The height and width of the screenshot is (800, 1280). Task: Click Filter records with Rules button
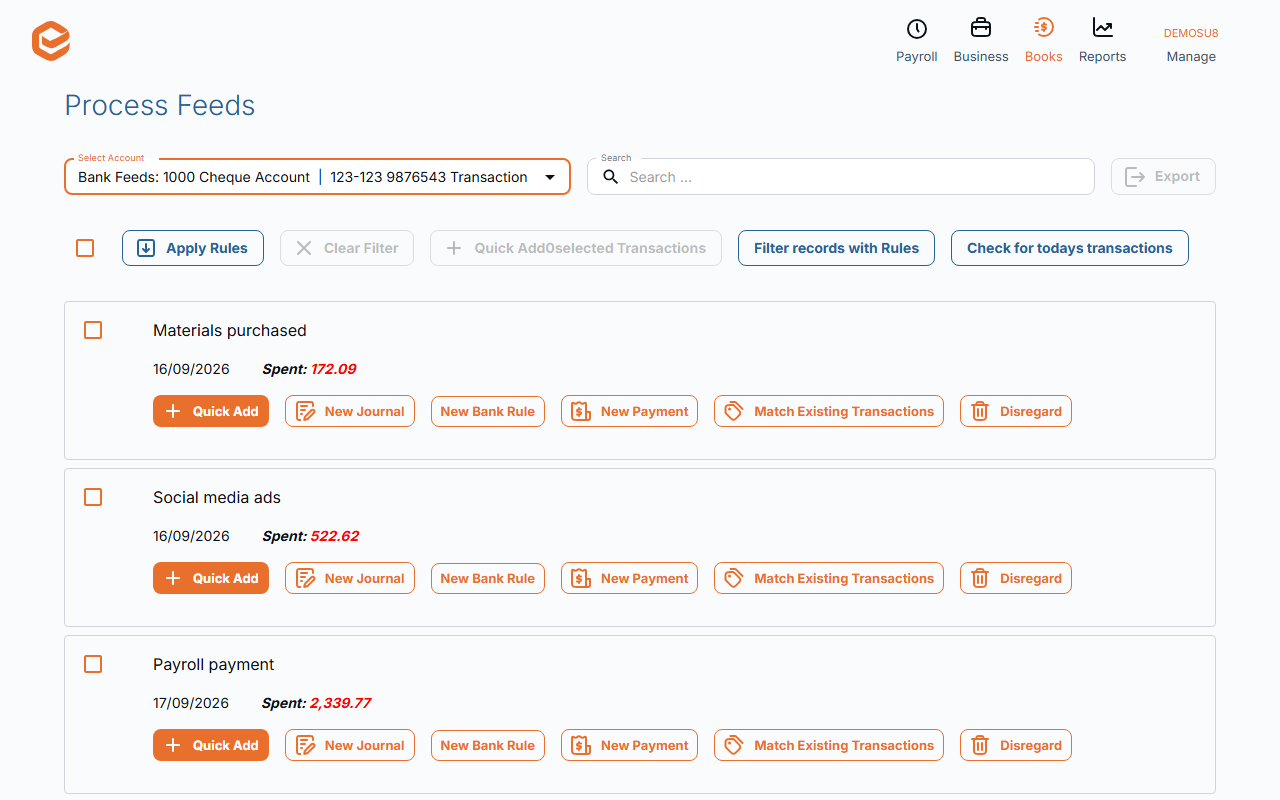836,248
